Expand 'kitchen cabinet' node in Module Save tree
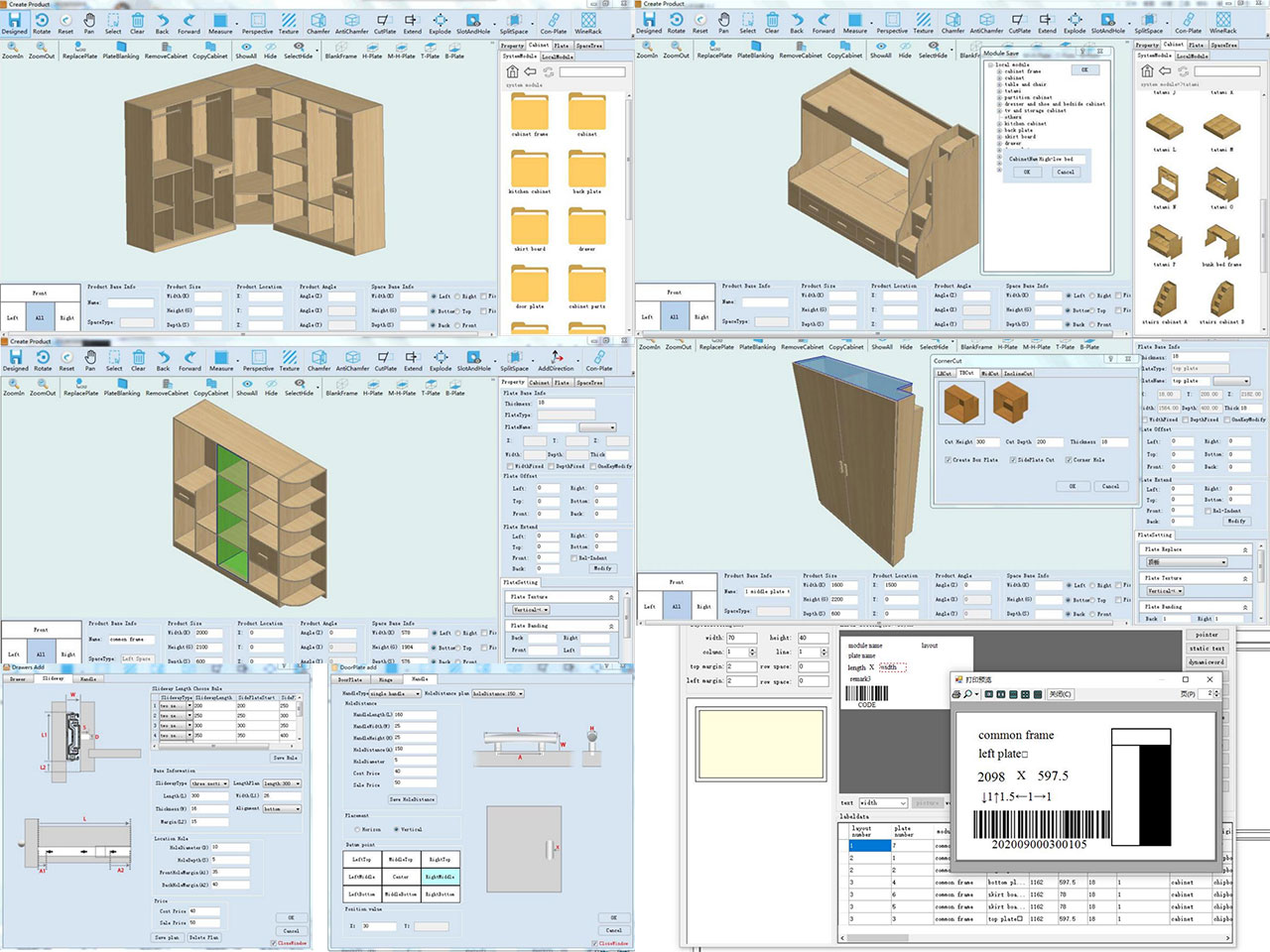The height and width of the screenshot is (952, 1270). point(999,124)
